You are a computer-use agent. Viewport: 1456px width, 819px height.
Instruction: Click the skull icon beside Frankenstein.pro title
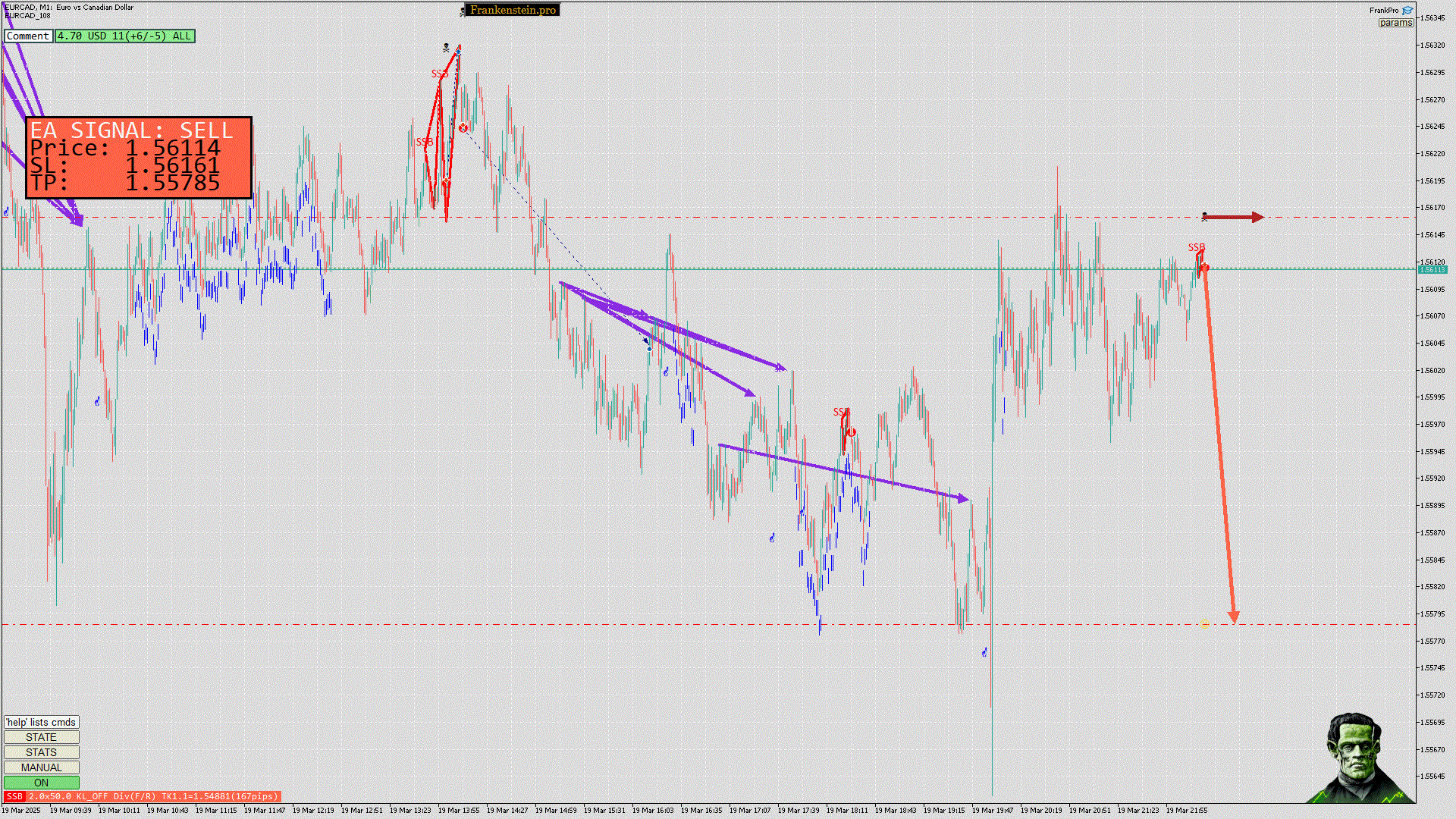pos(463,11)
